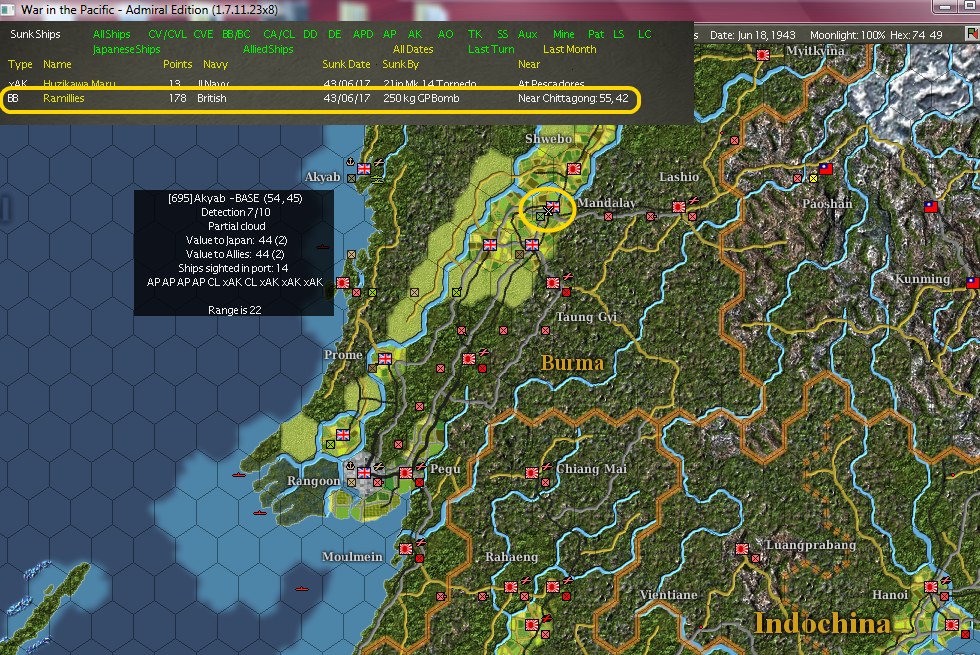Choose the DD ship type filter
This screenshot has height=655, width=980.
310,34
